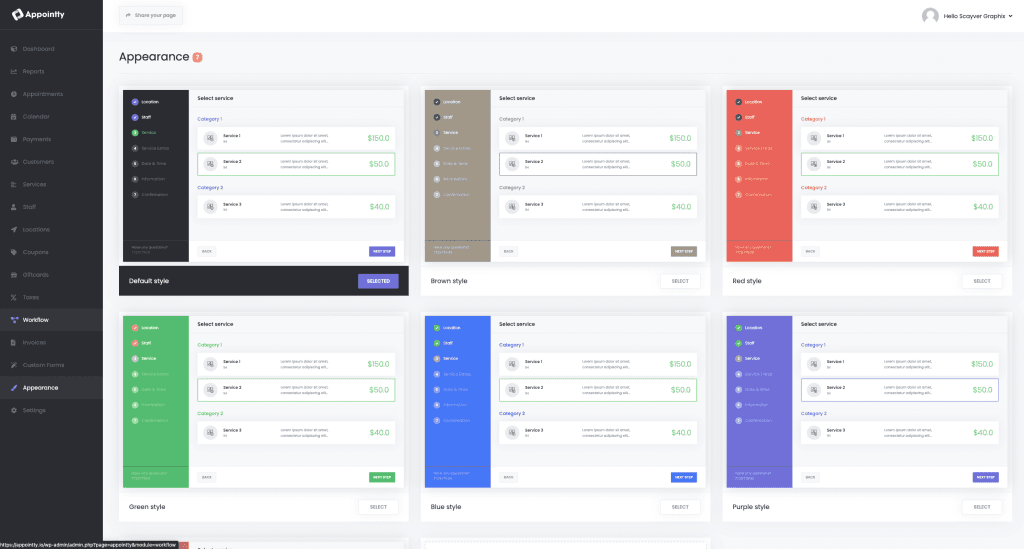Navigate to the Custom Forms menu item
The image size is (1024, 549).
(x=44, y=365)
